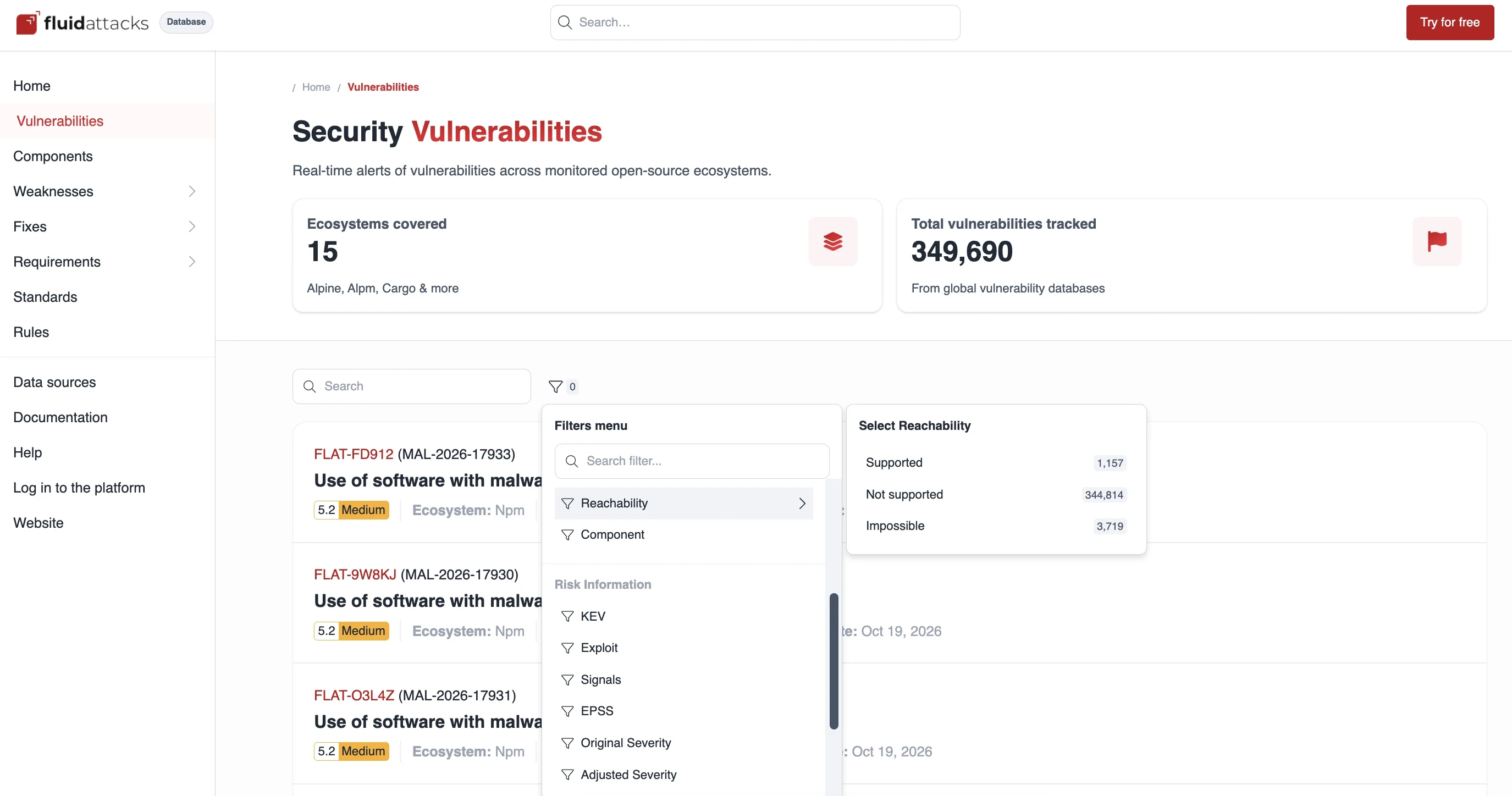1512x796 pixels.
Task: Open the Reachability submenu chevron
Action: coord(802,503)
